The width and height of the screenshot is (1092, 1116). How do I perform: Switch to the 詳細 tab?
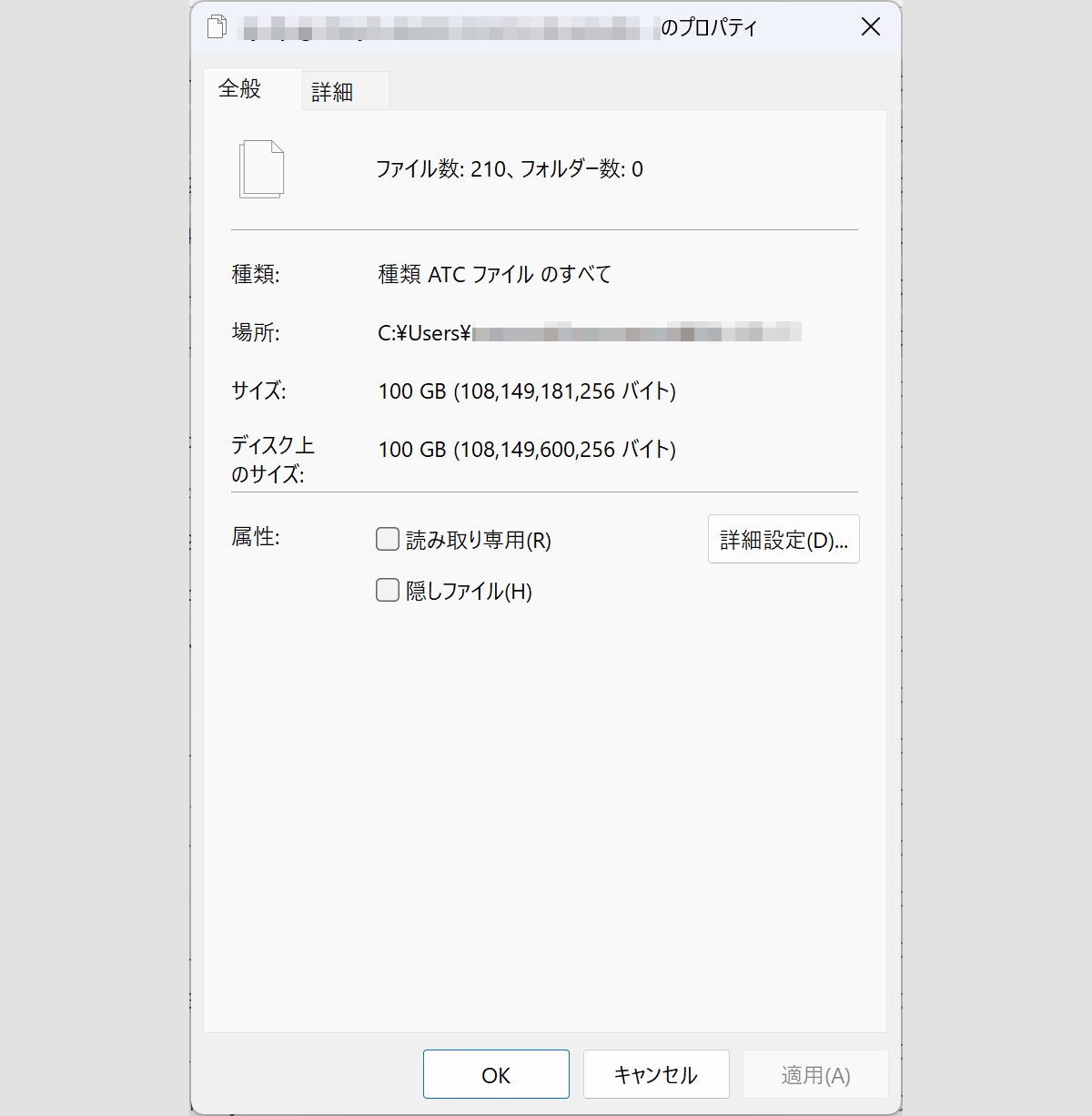point(345,90)
